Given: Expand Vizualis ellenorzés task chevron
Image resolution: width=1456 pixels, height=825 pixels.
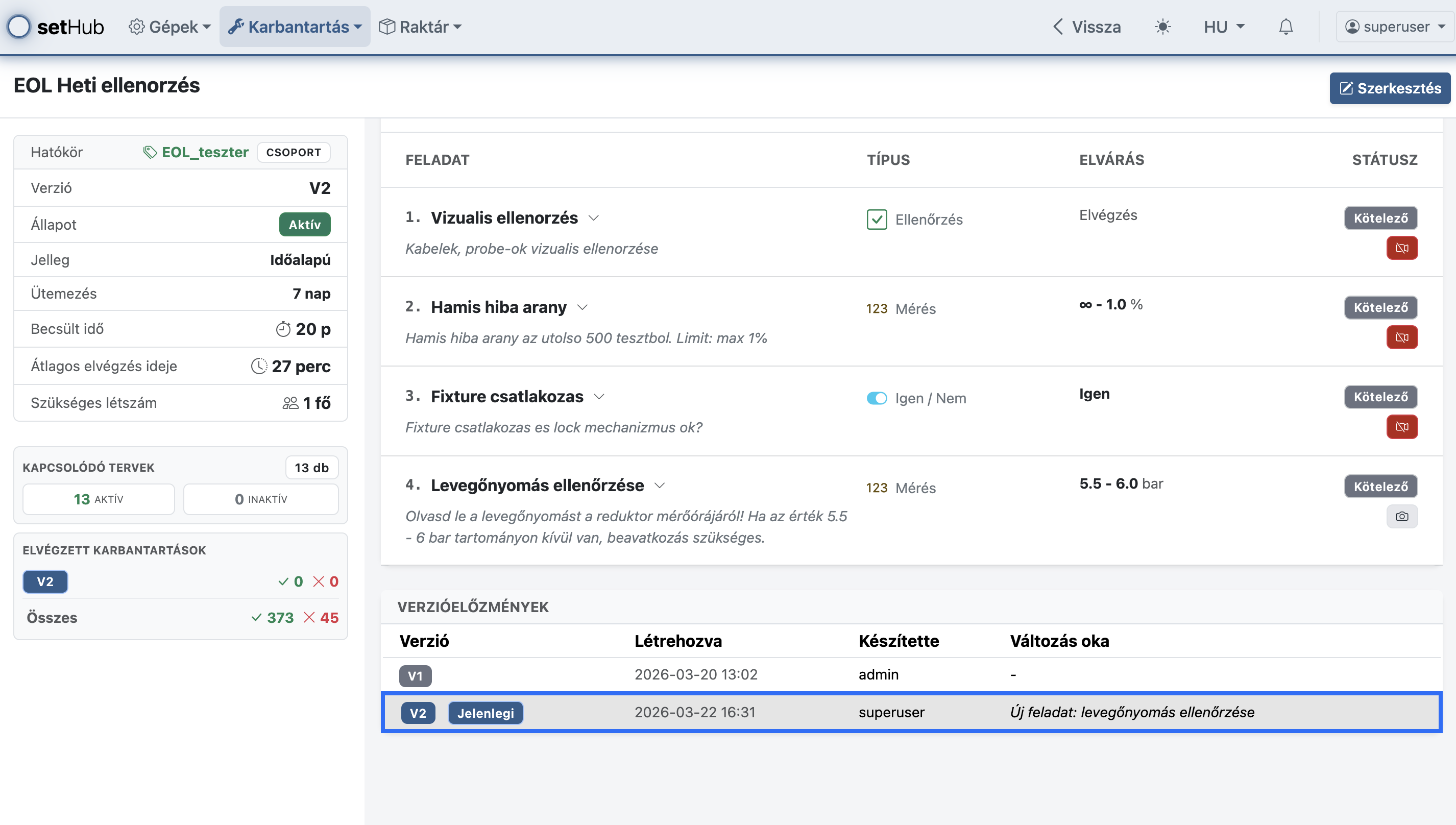Looking at the screenshot, I should (x=594, y=218).
